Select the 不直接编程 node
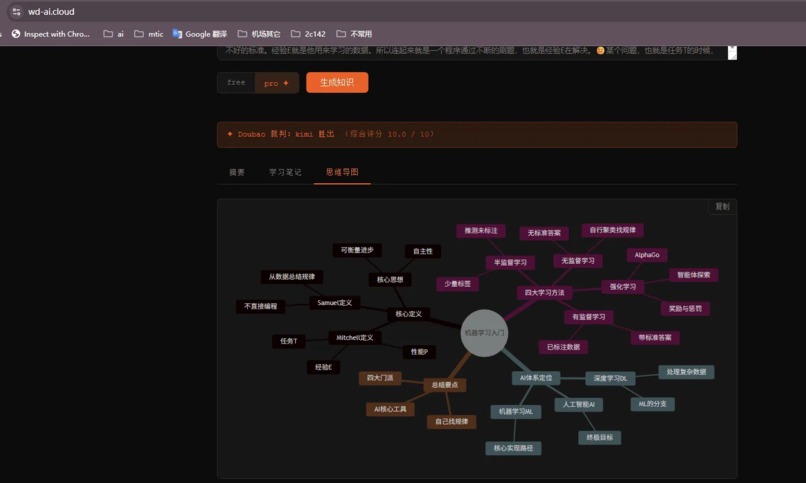This screenshot has width=806, height=483. coord(261,306)
